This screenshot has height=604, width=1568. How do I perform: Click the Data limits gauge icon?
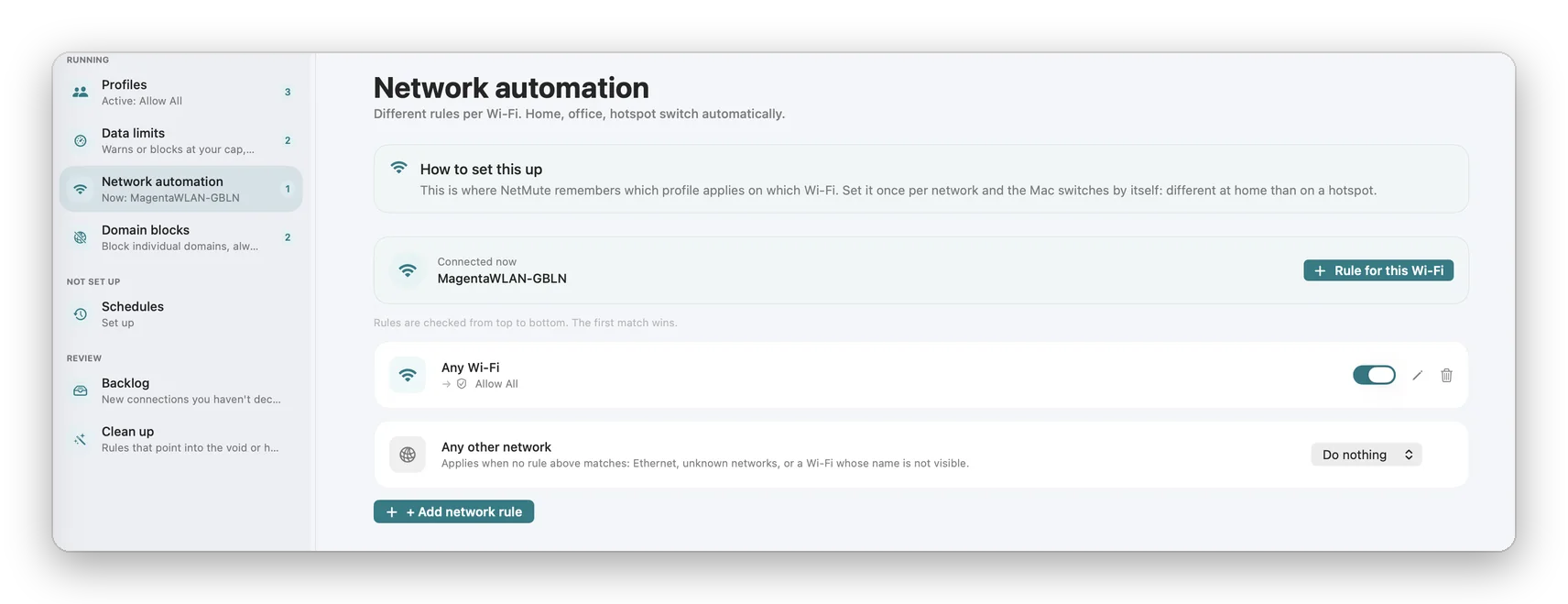(x=81, y=140)
